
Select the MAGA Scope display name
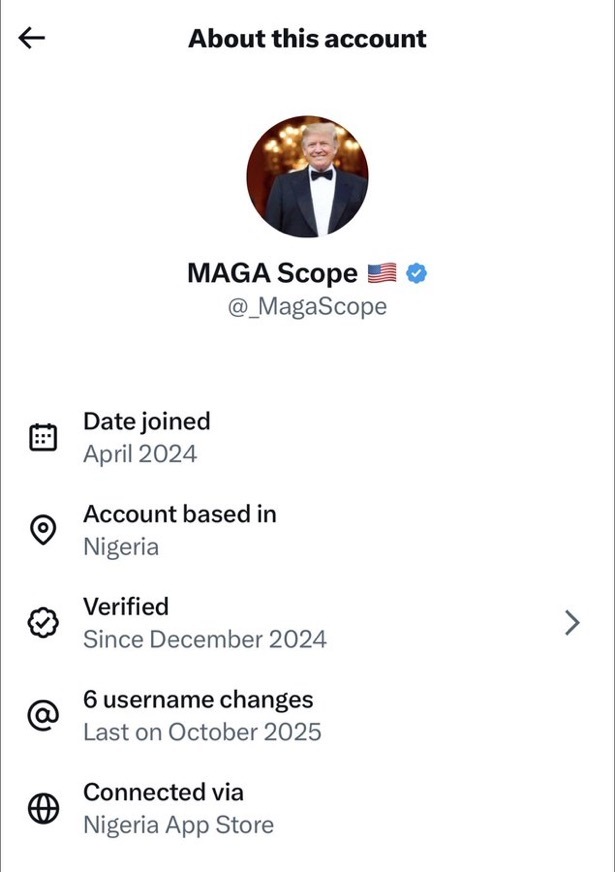coord(272,272)
